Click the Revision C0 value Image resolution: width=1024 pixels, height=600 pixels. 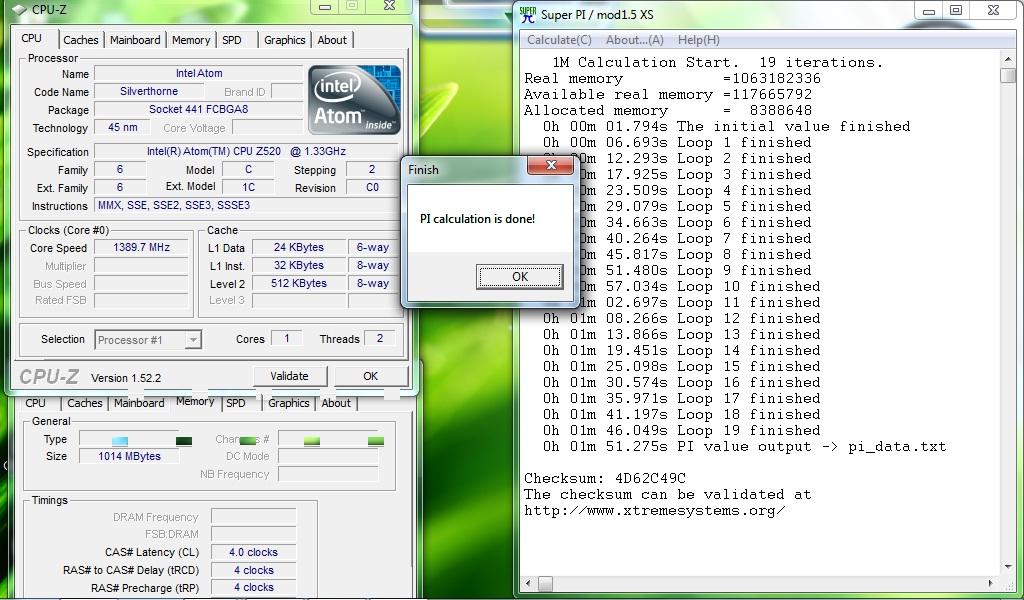coord(372,187)
